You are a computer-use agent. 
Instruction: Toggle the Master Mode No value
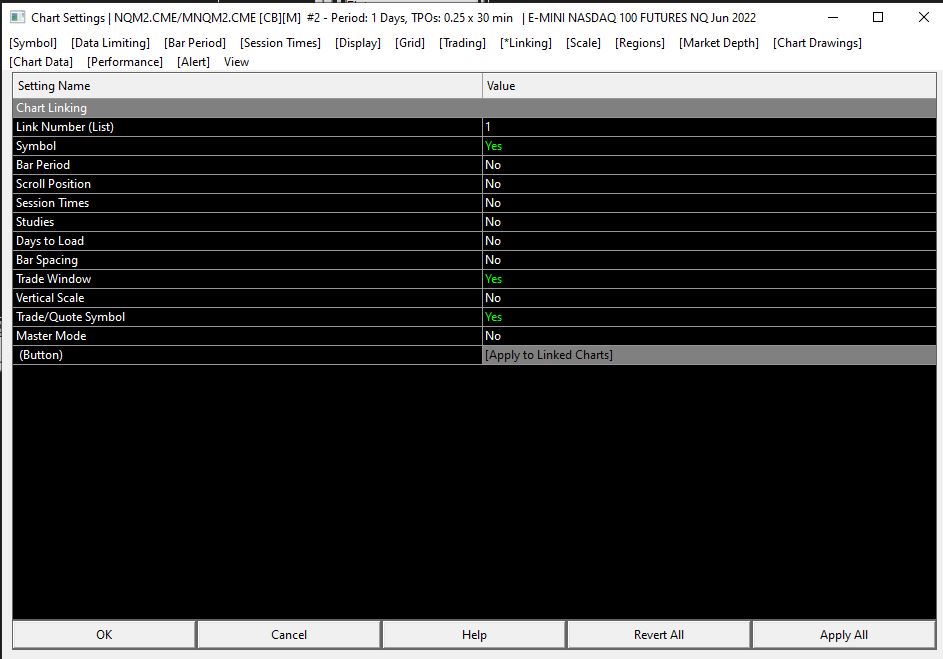coord(709,336)
